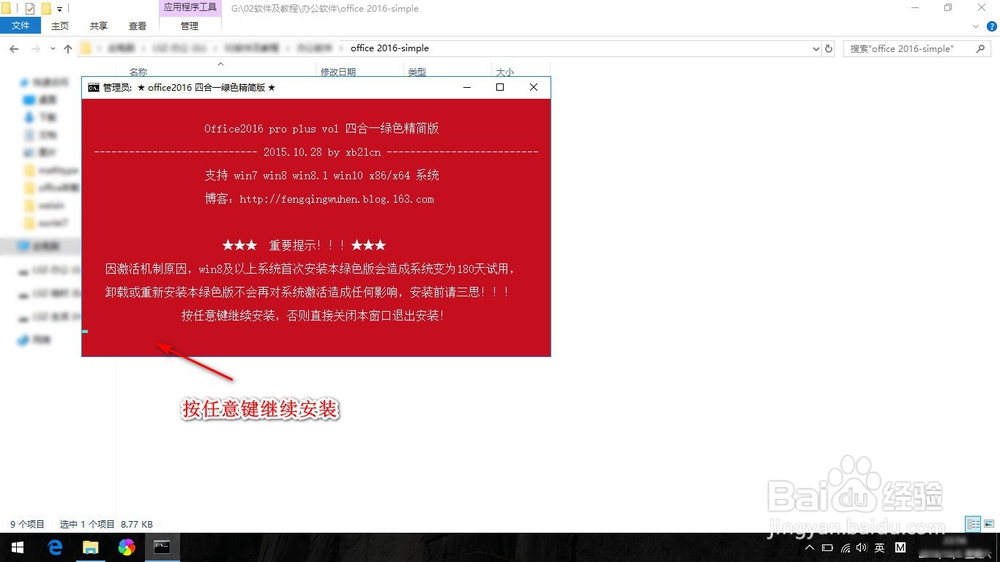The height and width of the screenshot is (562, 1000).
Task: Open the 管理 ribbon tab
Action: point(189,26)
